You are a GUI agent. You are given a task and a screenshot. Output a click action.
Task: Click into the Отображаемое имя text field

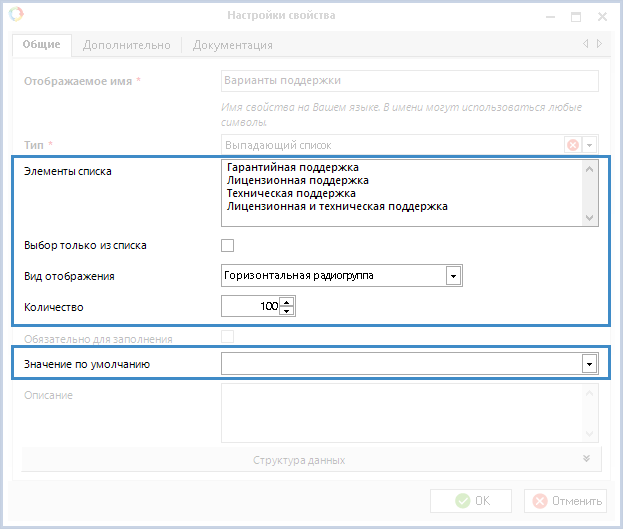coord(408,81)
